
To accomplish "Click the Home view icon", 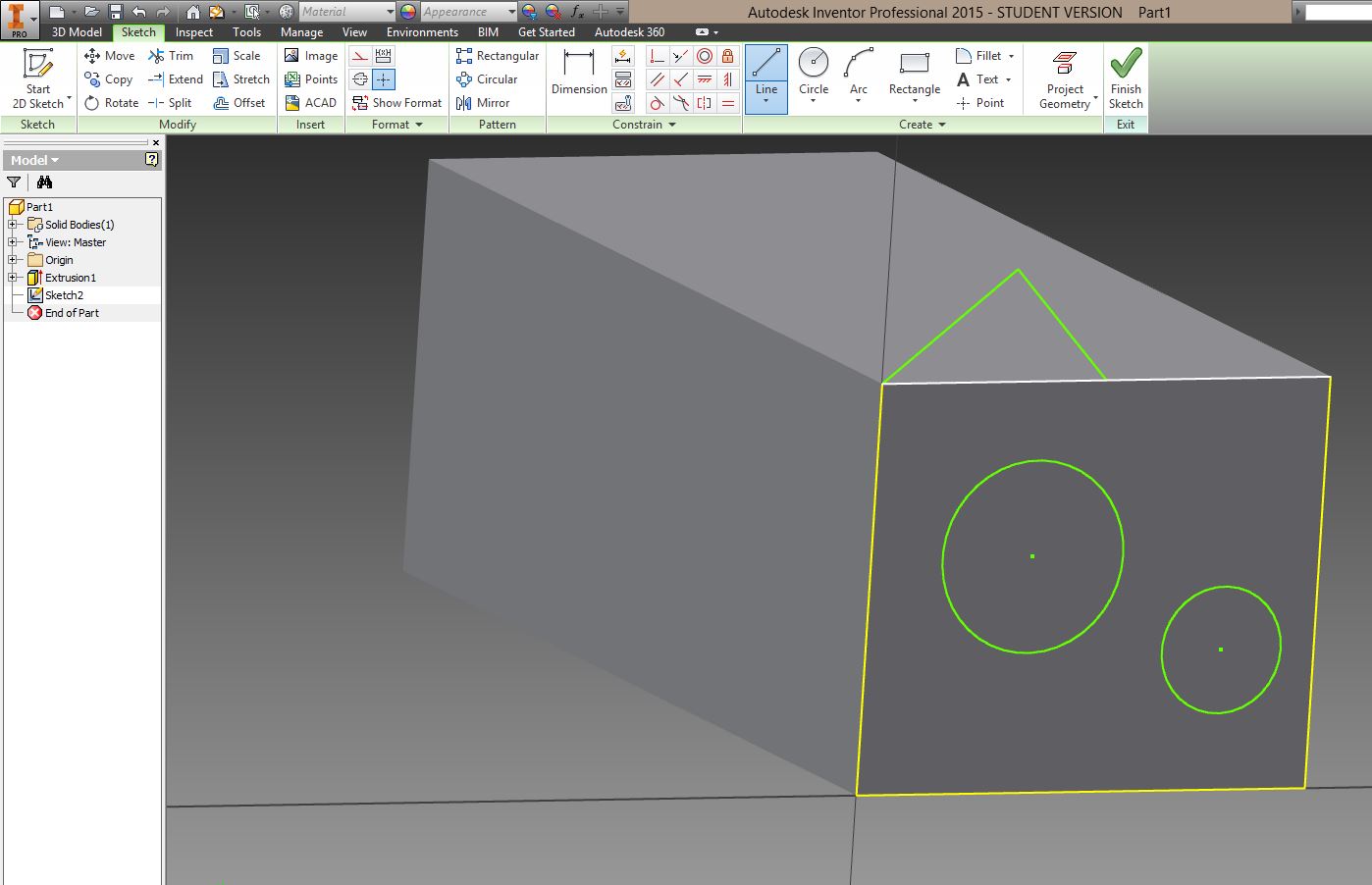I will 192,12.
